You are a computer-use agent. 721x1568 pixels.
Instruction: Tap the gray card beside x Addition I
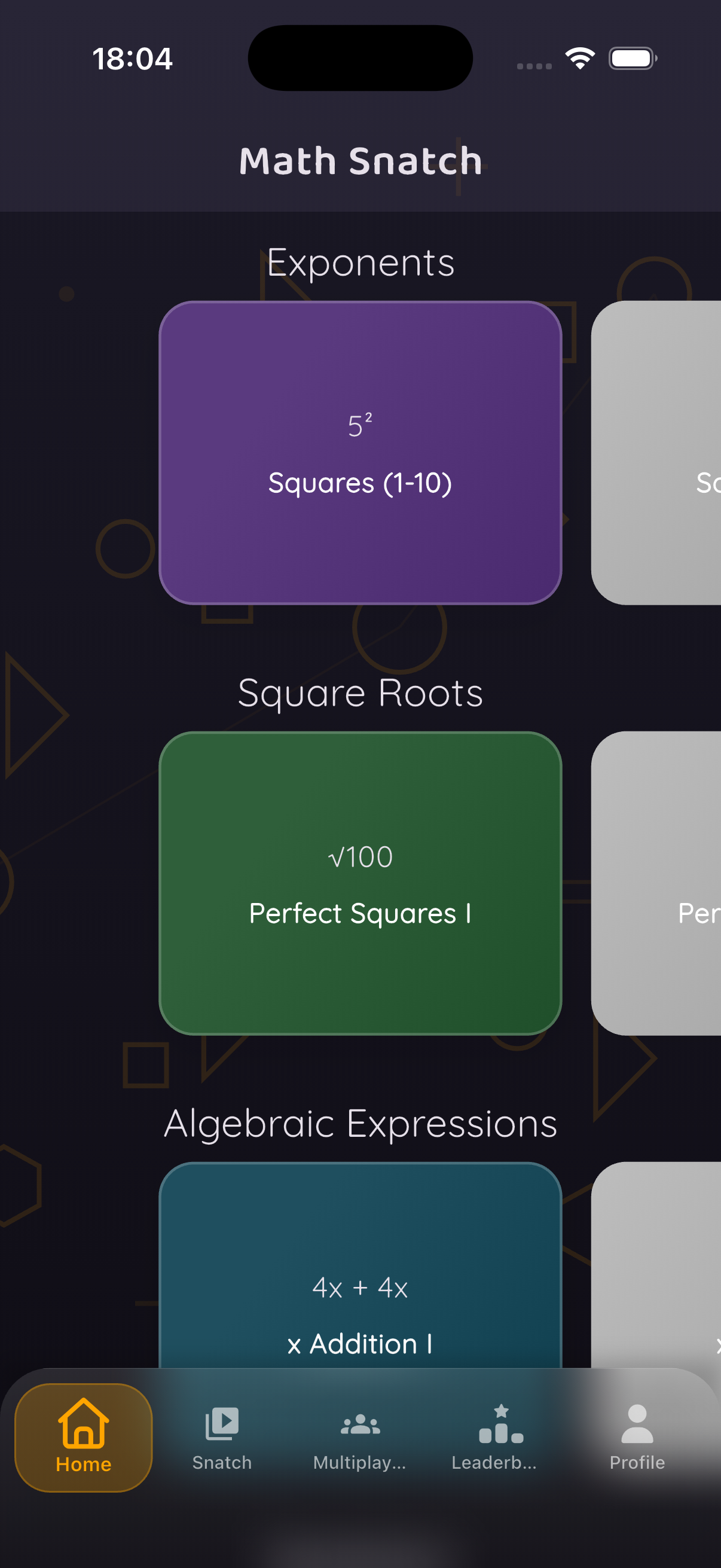(657, 1266)
